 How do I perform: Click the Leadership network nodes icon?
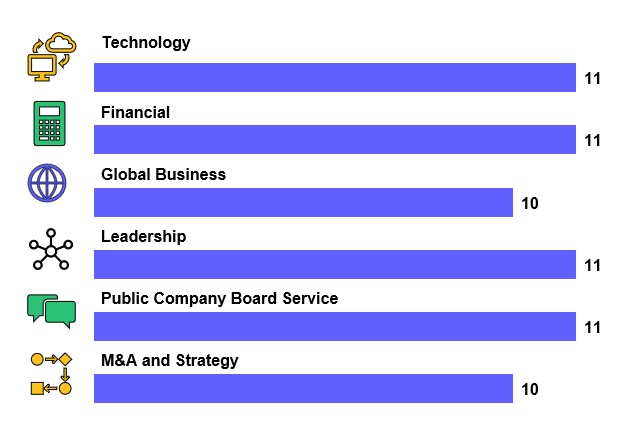(x=50, y=250)
